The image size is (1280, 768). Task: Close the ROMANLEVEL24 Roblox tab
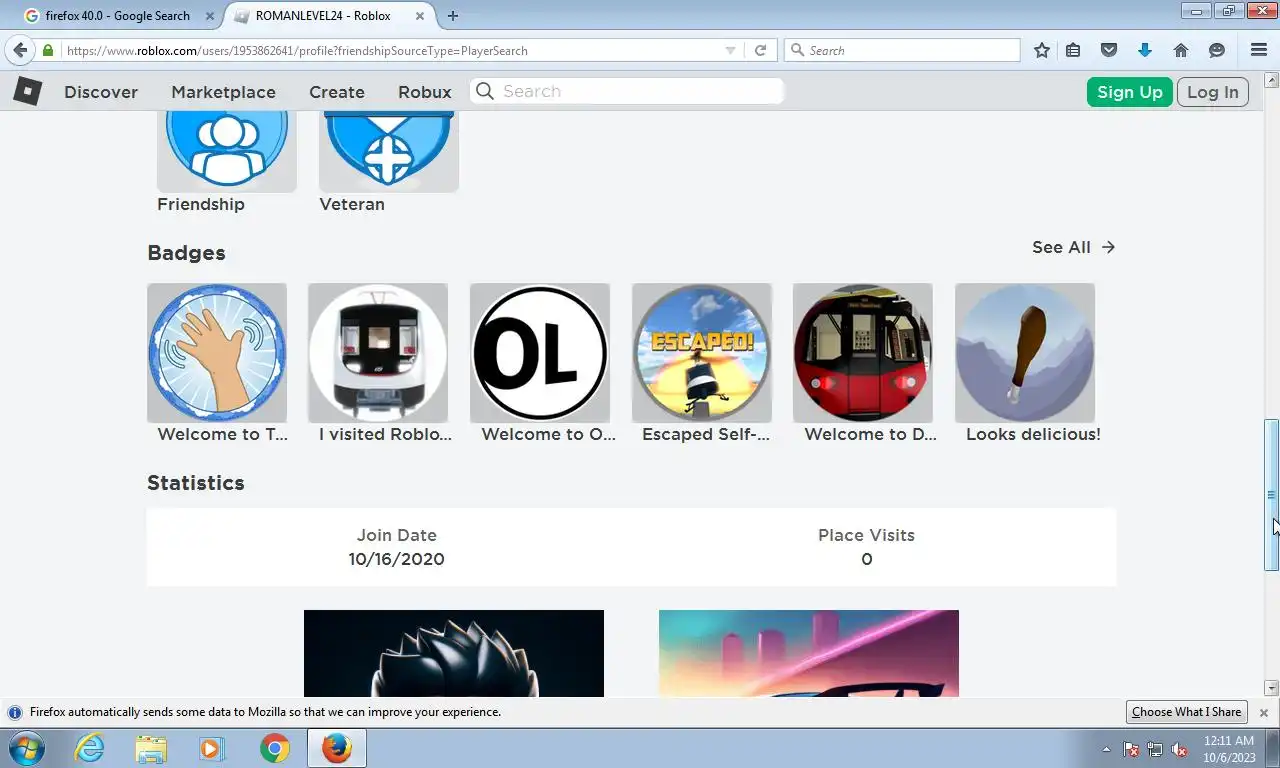420,16
